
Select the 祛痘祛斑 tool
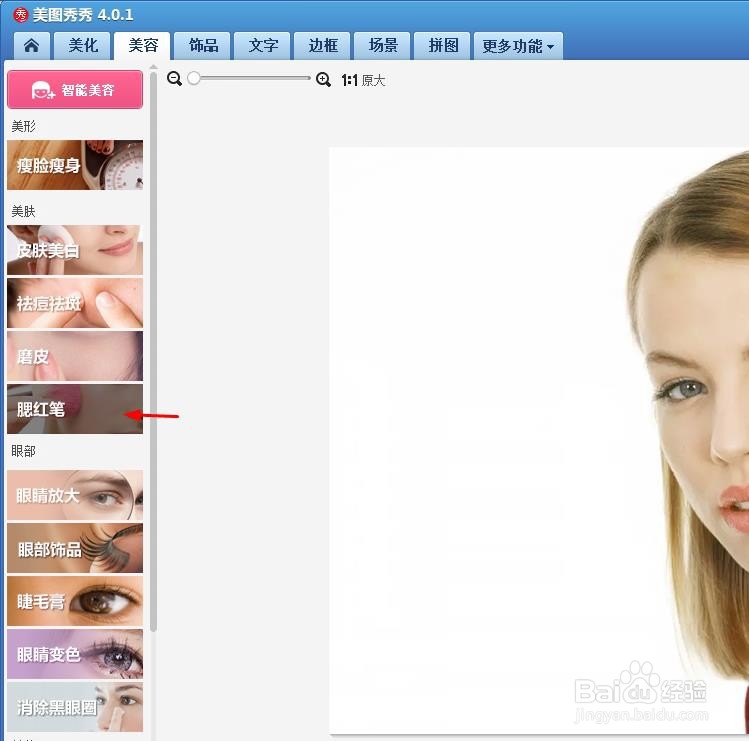tap(75, 303)
